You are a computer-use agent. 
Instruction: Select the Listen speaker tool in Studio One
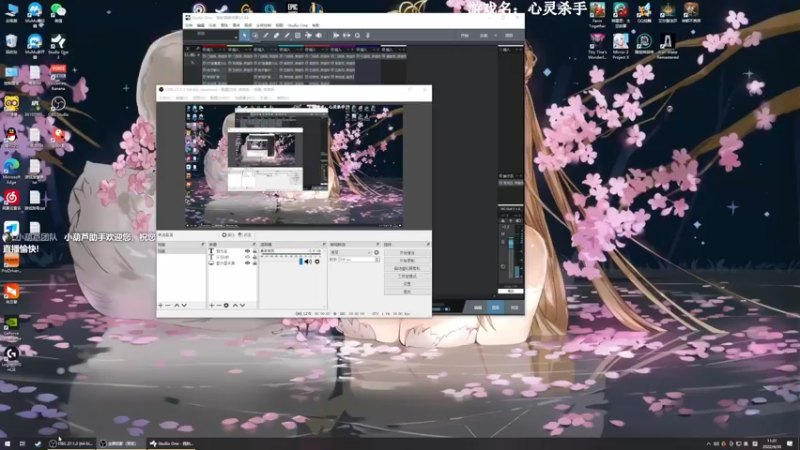(x=319, y=36)
